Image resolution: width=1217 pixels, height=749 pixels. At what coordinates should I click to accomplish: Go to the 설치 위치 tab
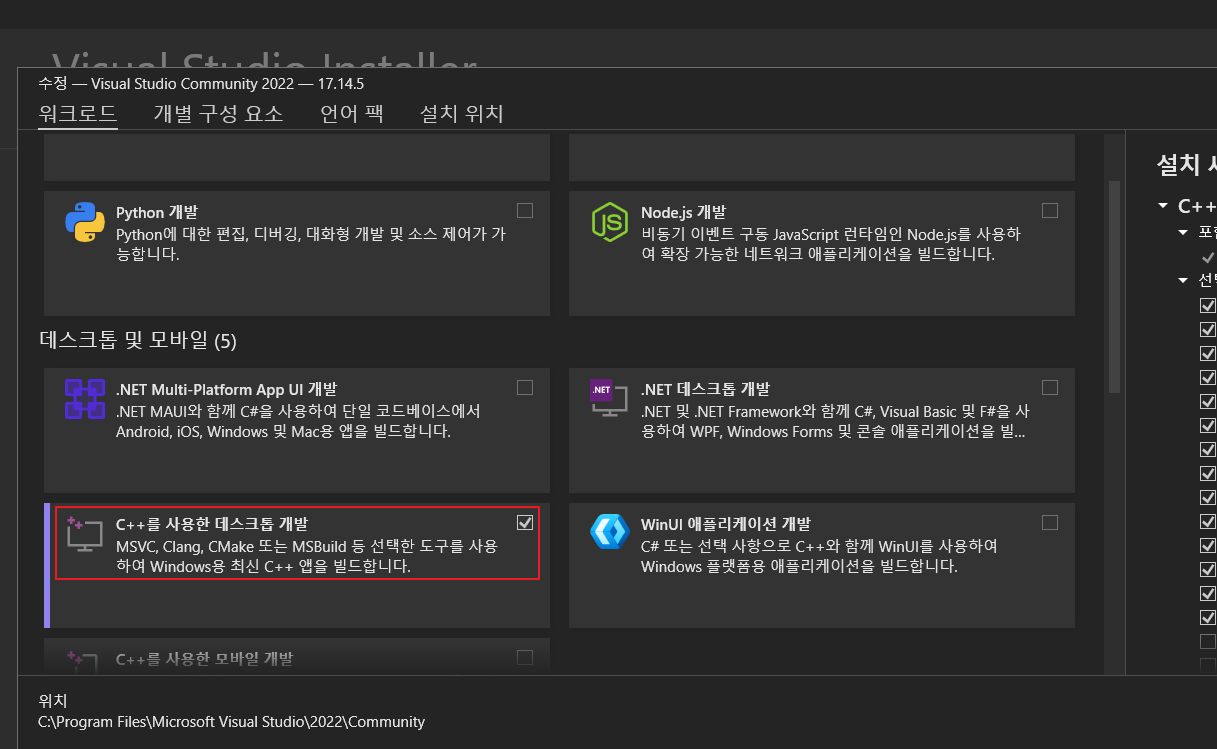(461, 114)
